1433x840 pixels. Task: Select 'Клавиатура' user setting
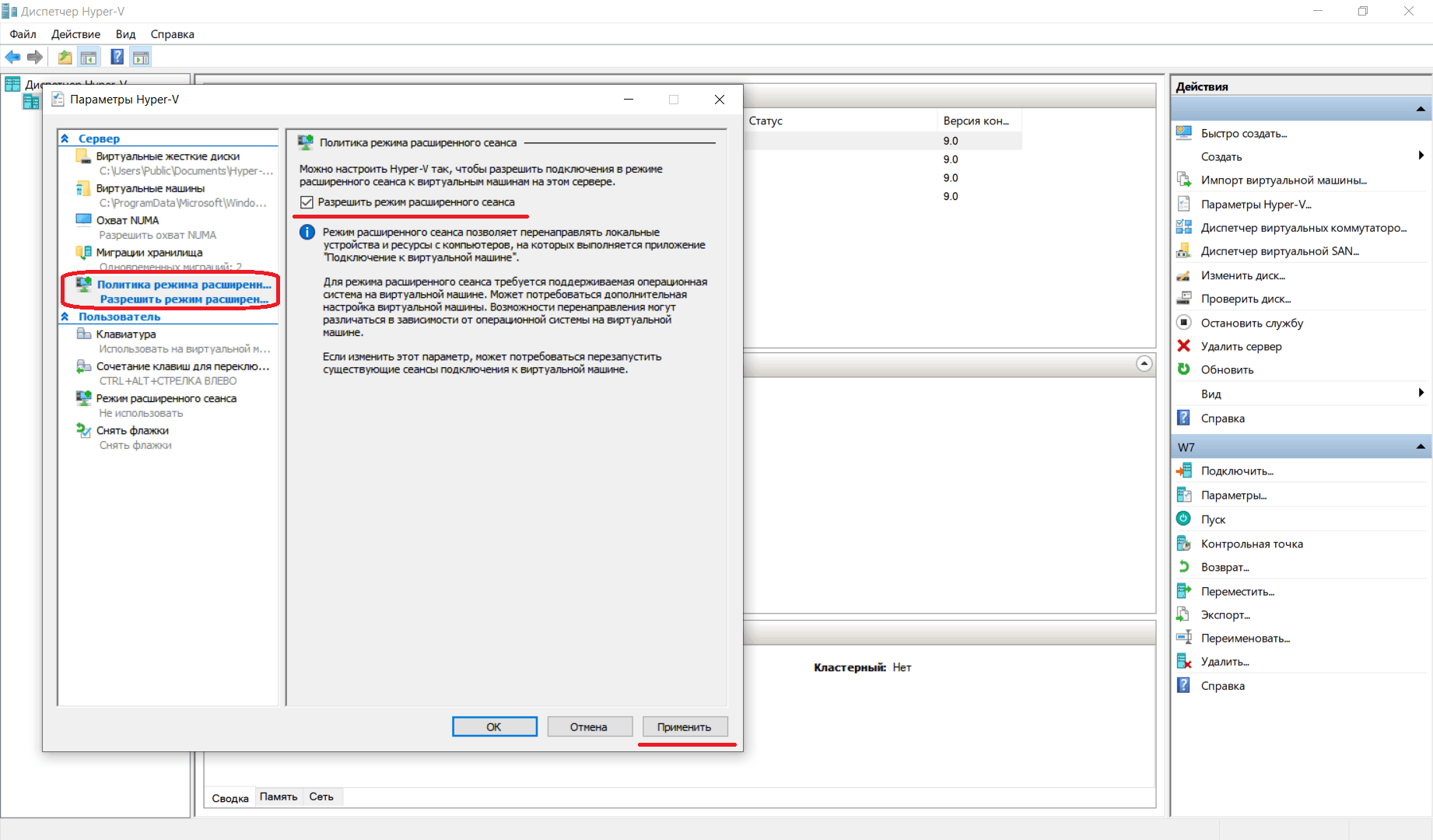point(126,334)
